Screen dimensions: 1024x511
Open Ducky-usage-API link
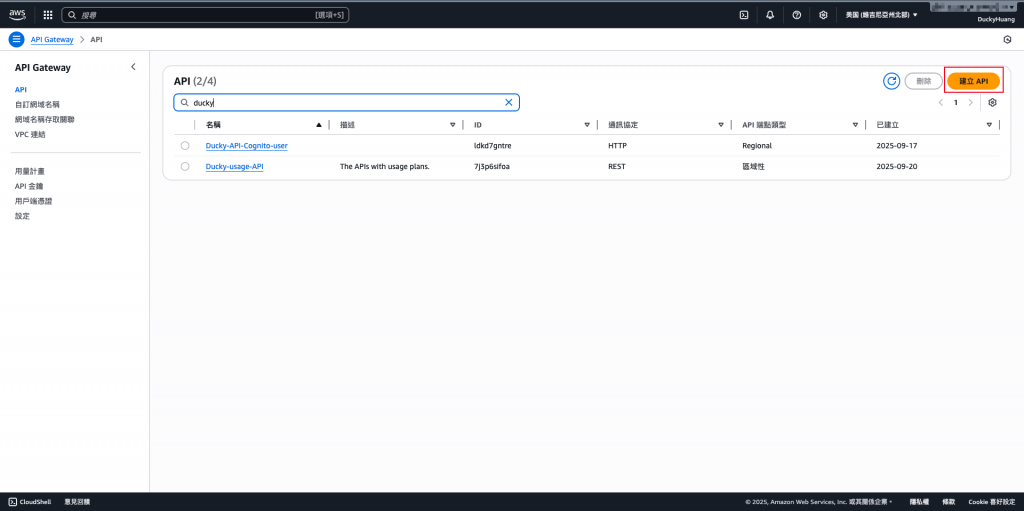point(234,167)
